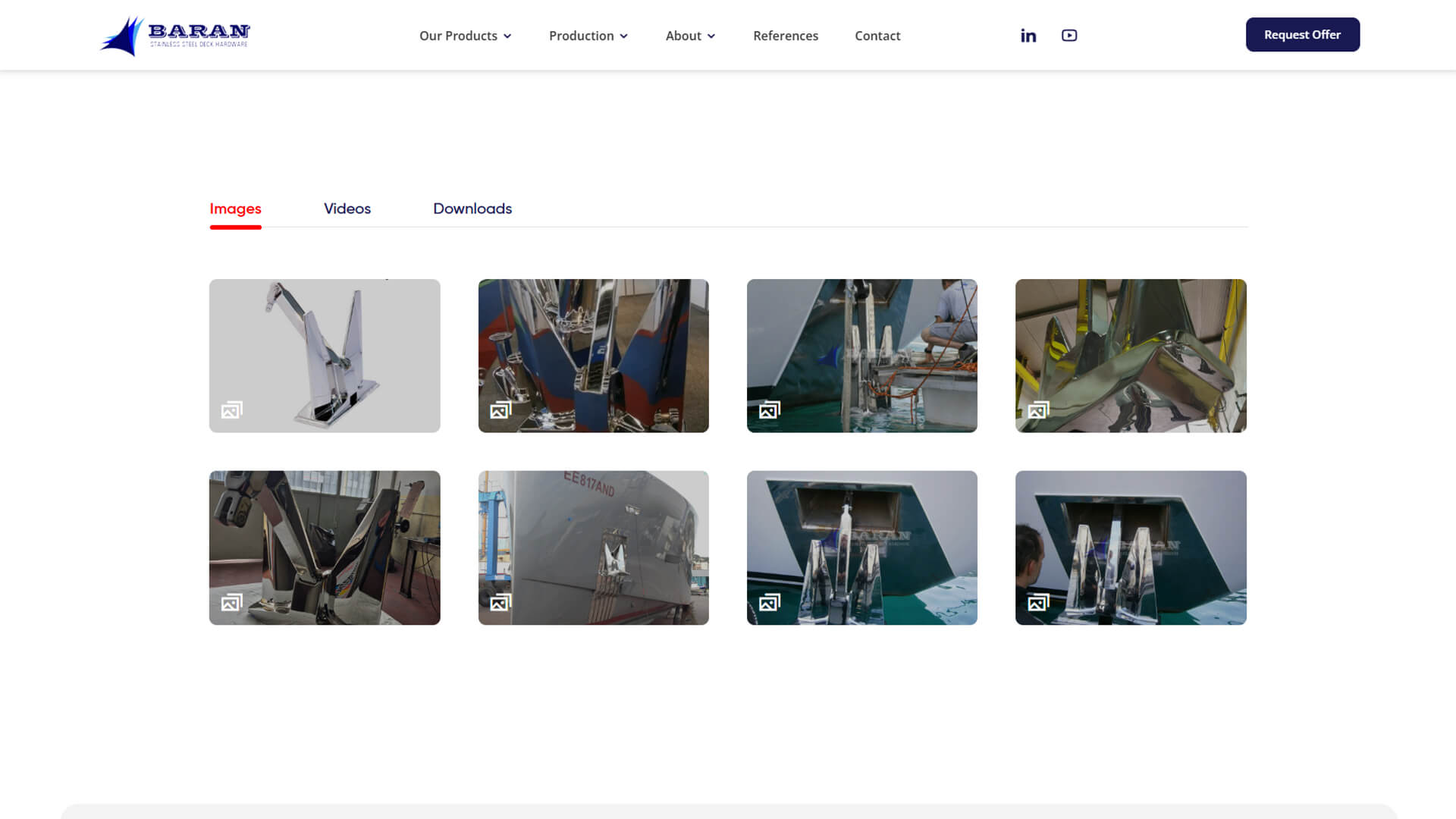
Task: Open the YouTube icon in header
Action: 1068,36
